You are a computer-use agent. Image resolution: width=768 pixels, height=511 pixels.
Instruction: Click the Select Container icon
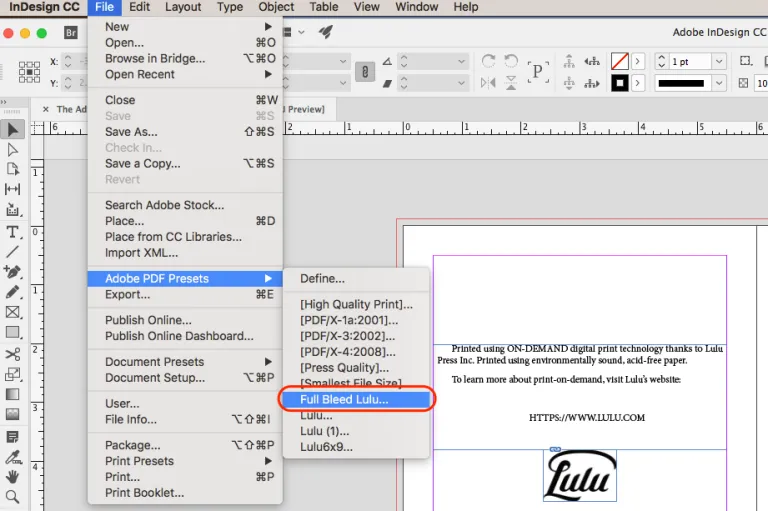(x=569, y=62)
